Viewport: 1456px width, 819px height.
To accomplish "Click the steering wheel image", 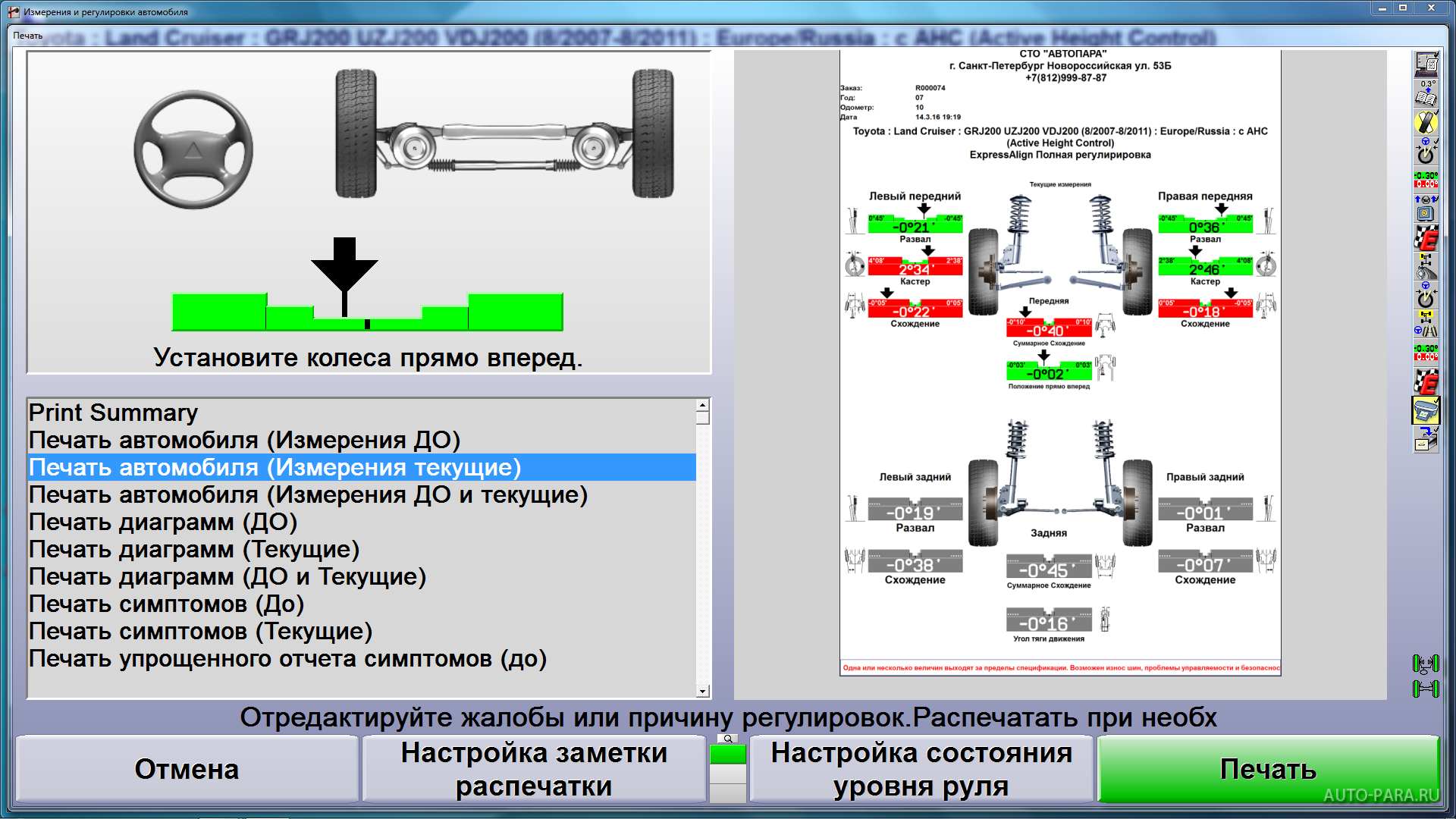I will (193, 151).
